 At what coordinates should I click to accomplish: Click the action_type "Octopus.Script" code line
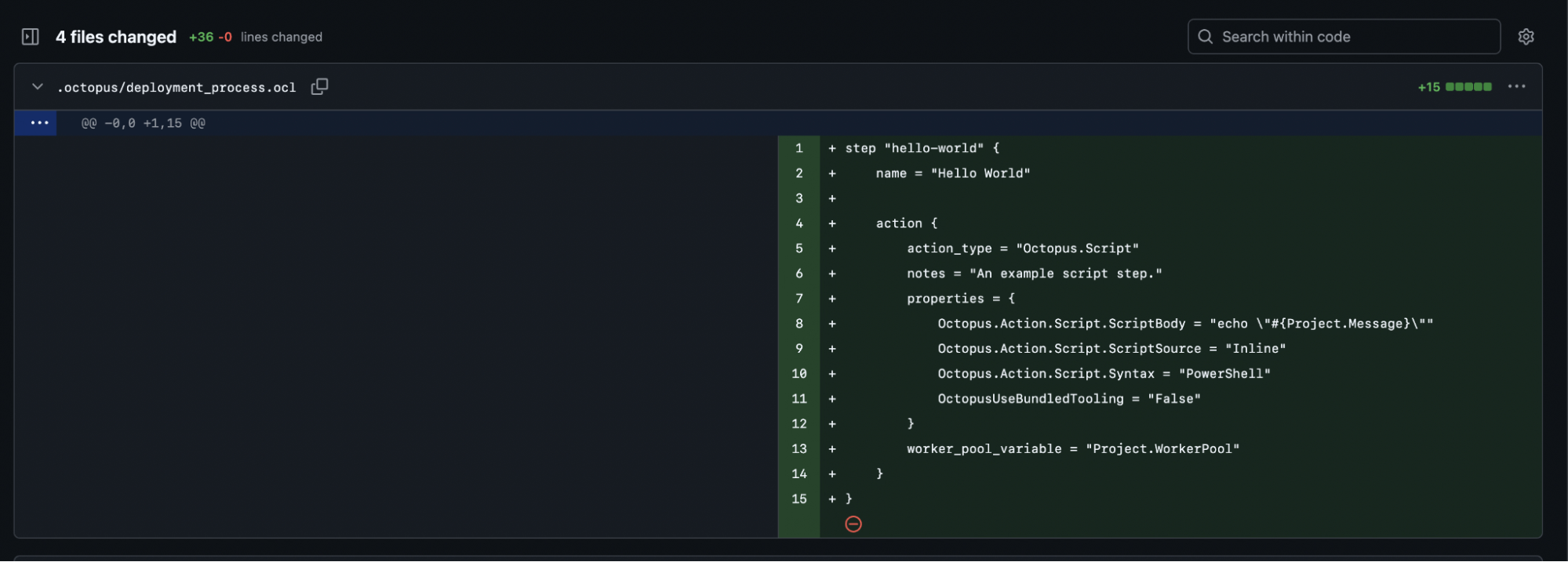click(x=1022, y=248)
